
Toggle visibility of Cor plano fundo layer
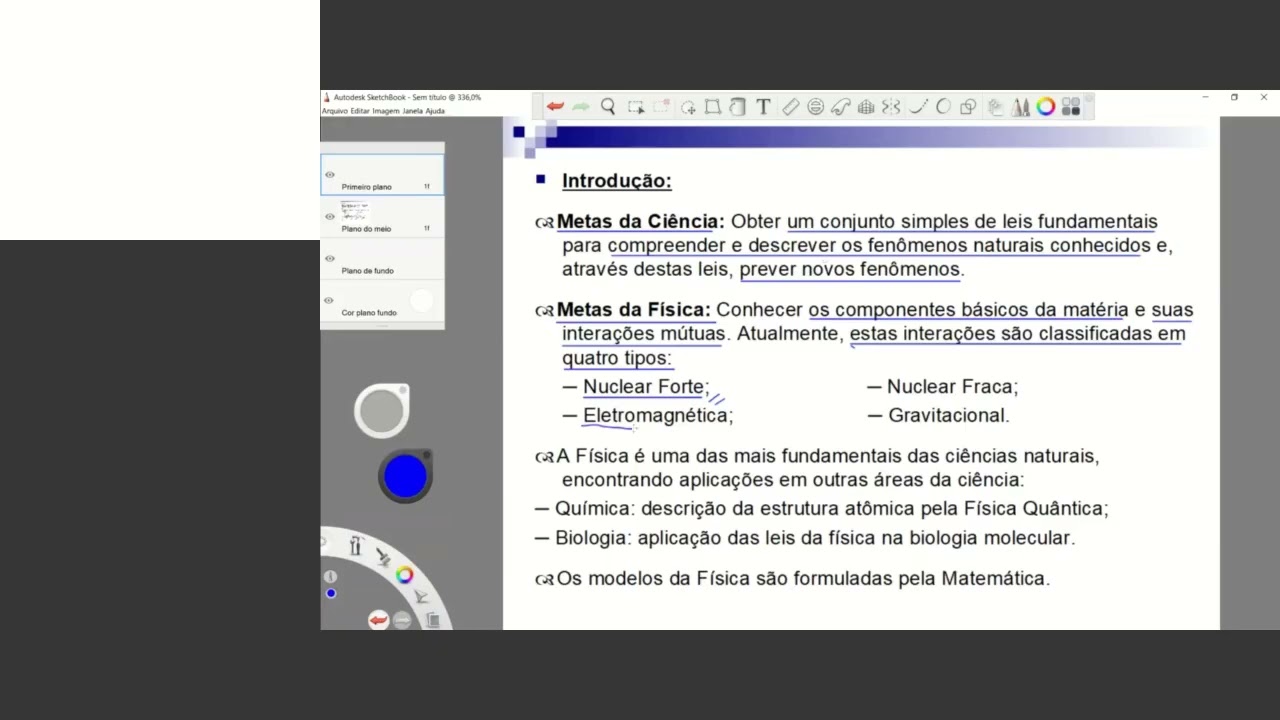(330, 301)
